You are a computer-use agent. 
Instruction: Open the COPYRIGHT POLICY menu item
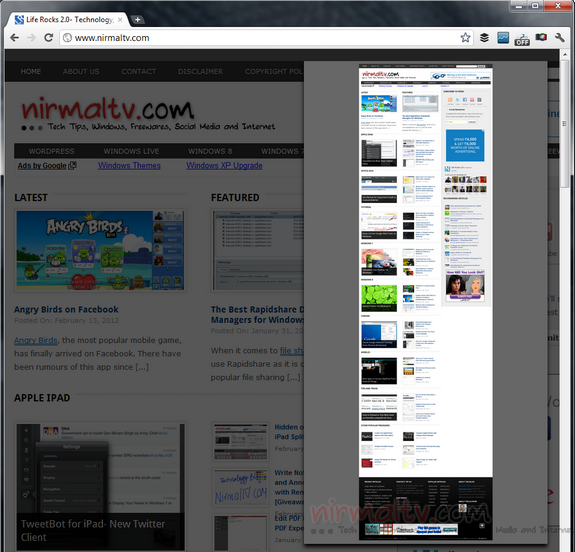[x=274, y=72]
